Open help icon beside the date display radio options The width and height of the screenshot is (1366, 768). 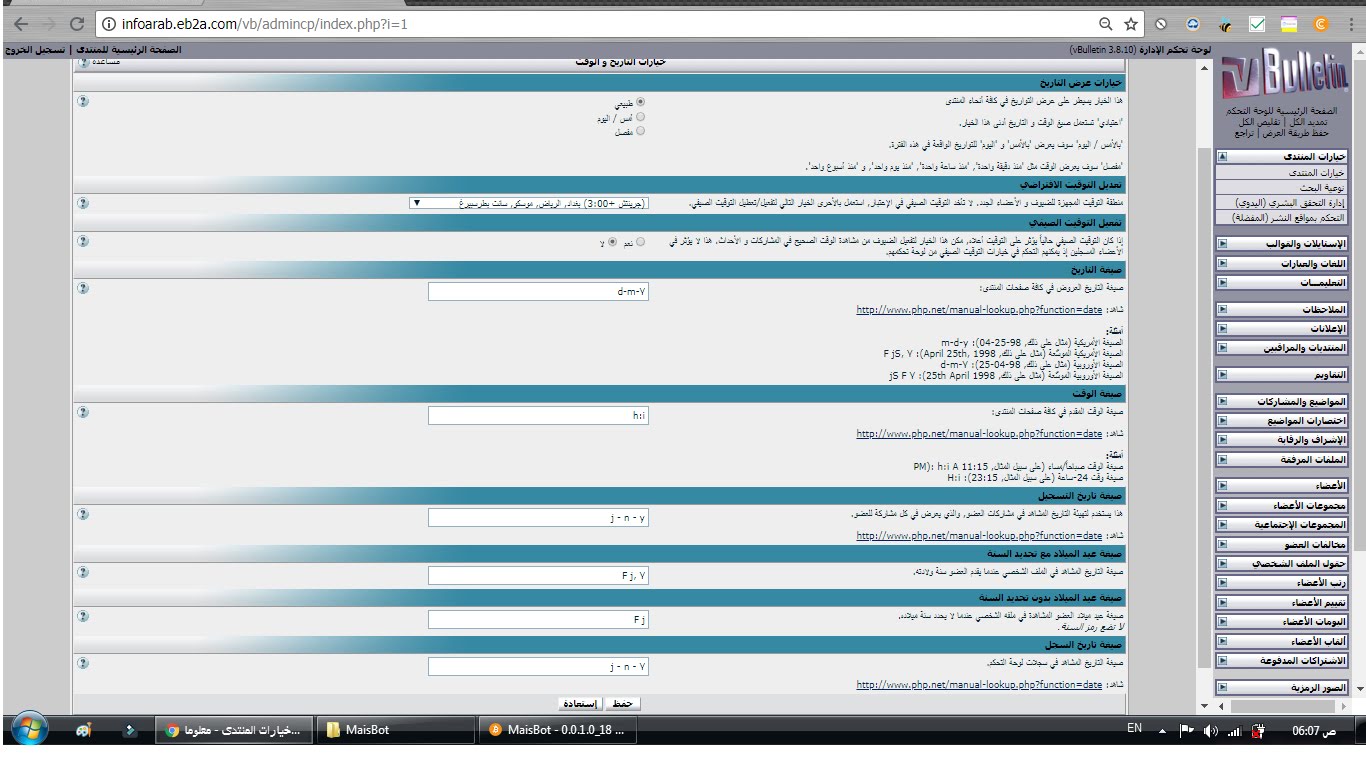83,101
